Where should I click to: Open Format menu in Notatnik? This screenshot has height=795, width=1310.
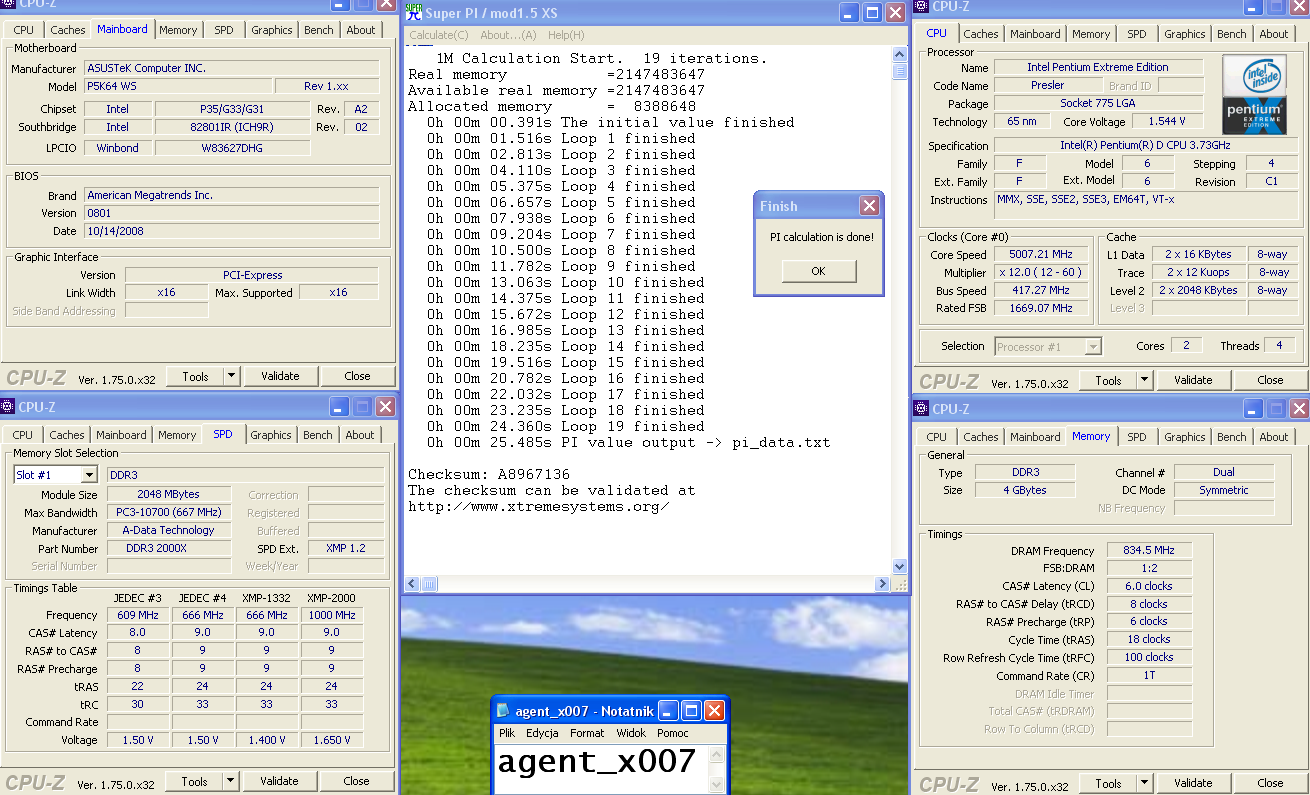[587, 733]
